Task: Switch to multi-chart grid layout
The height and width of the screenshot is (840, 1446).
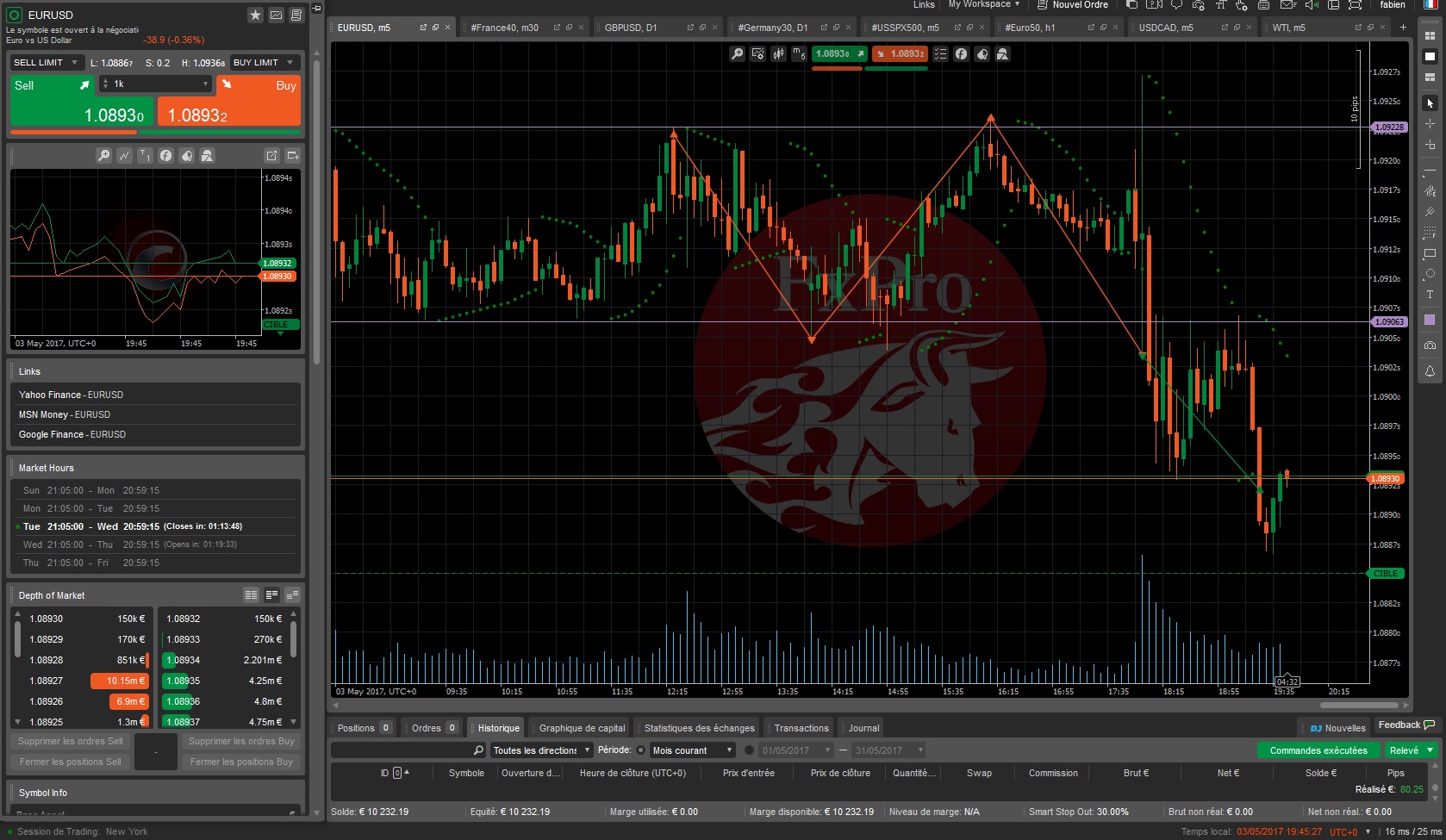Action: 1430,36
